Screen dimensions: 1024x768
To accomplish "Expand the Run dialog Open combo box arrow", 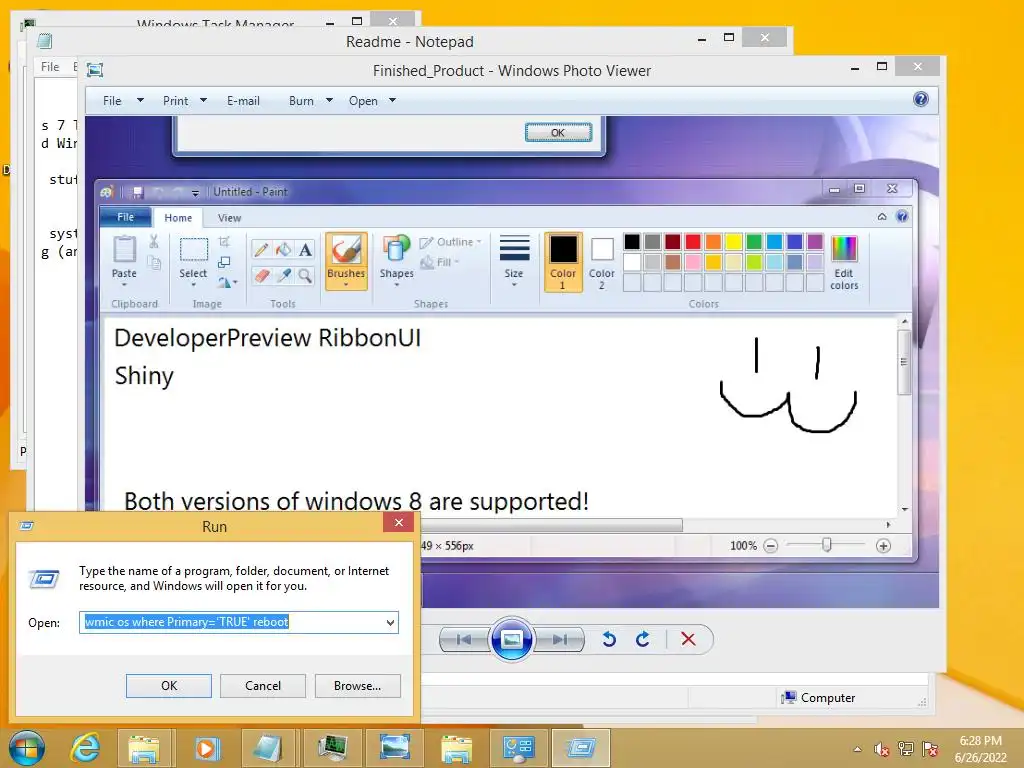I will [390, 622].
